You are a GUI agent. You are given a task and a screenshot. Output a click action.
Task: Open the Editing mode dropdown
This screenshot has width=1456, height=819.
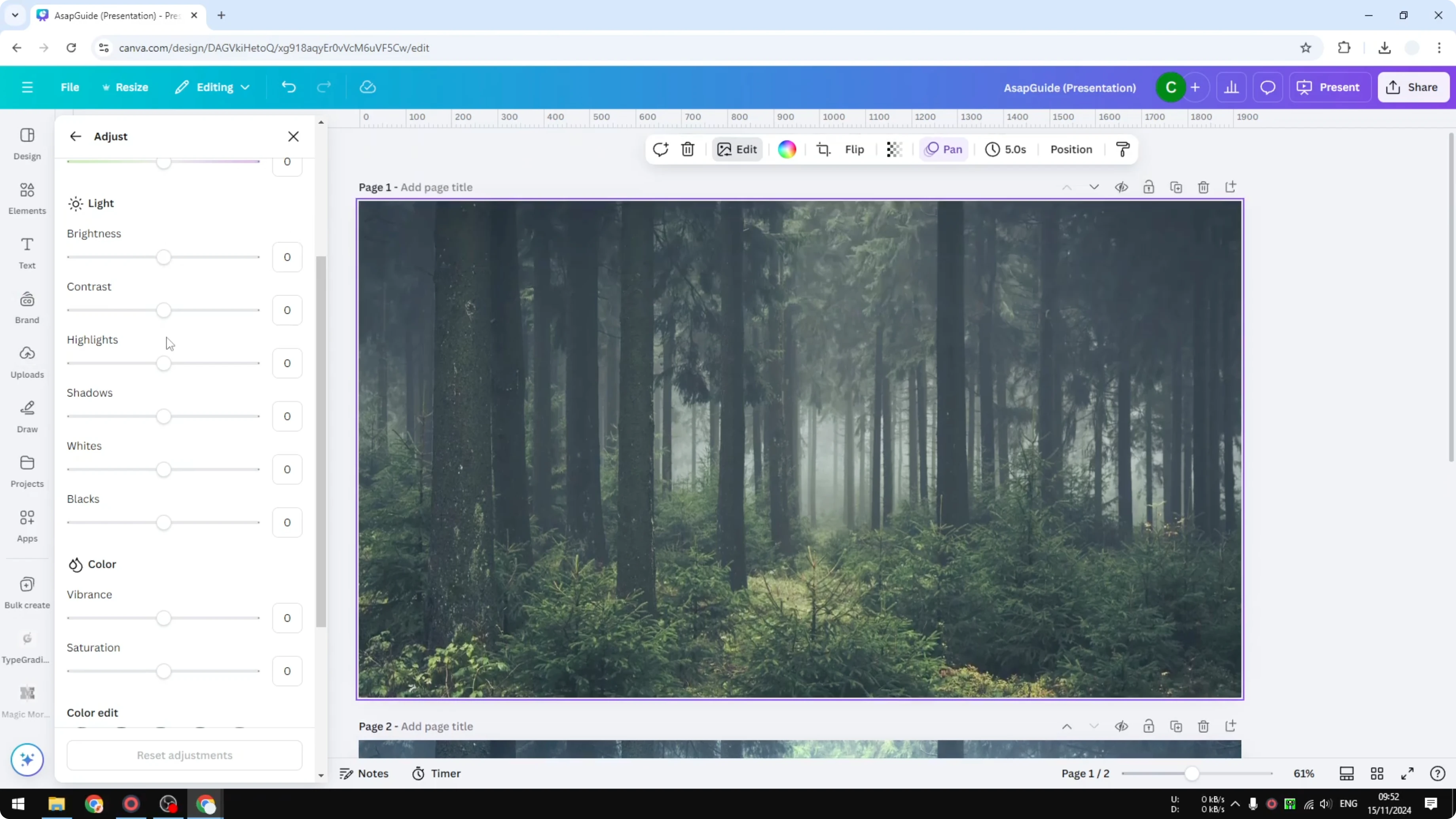[212, 87]
